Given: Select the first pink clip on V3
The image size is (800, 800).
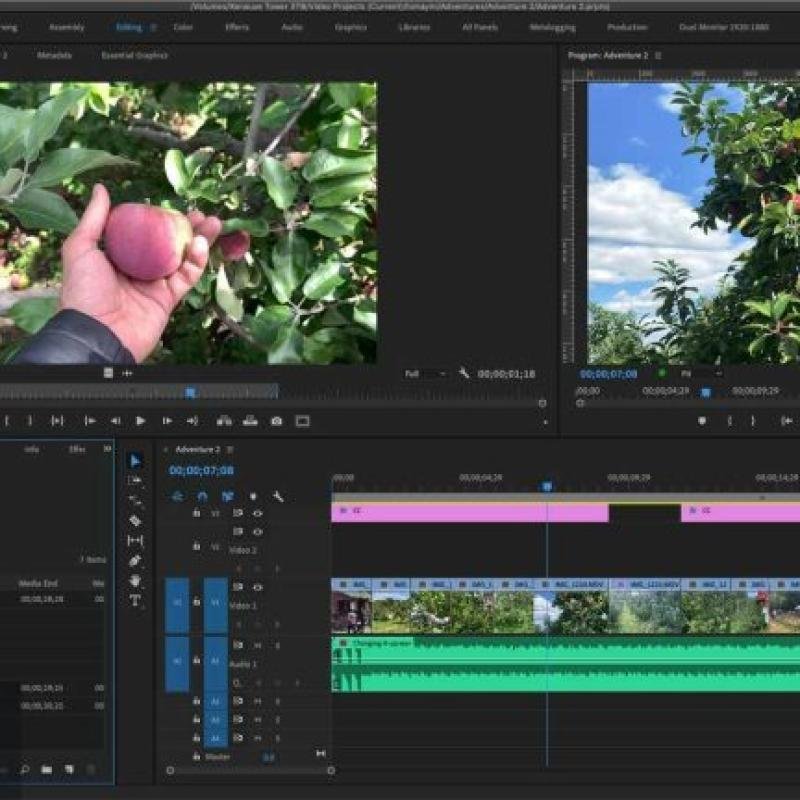Looking at the screenshot, I should [470, 513].
